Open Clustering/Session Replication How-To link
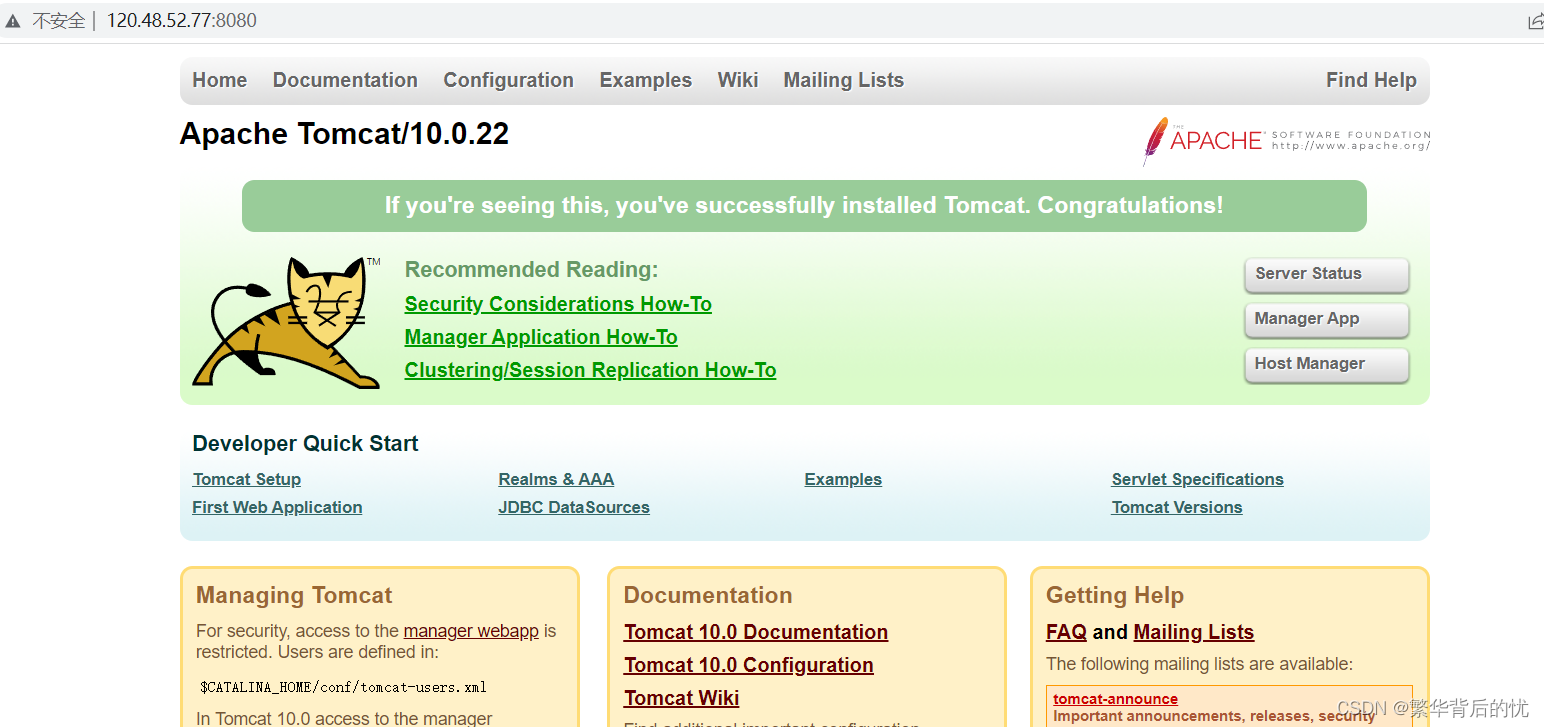The image size is (1544, 727). 591,370
